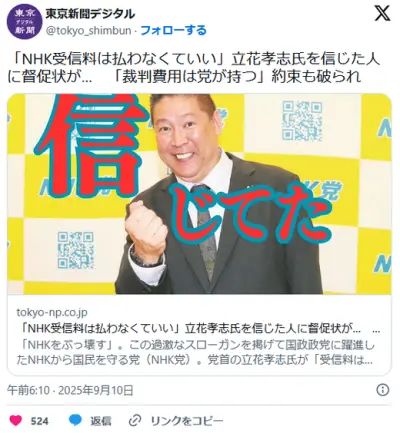Open the tweet text about NHK受信料

pyautogui.click(x=194, y=68)
